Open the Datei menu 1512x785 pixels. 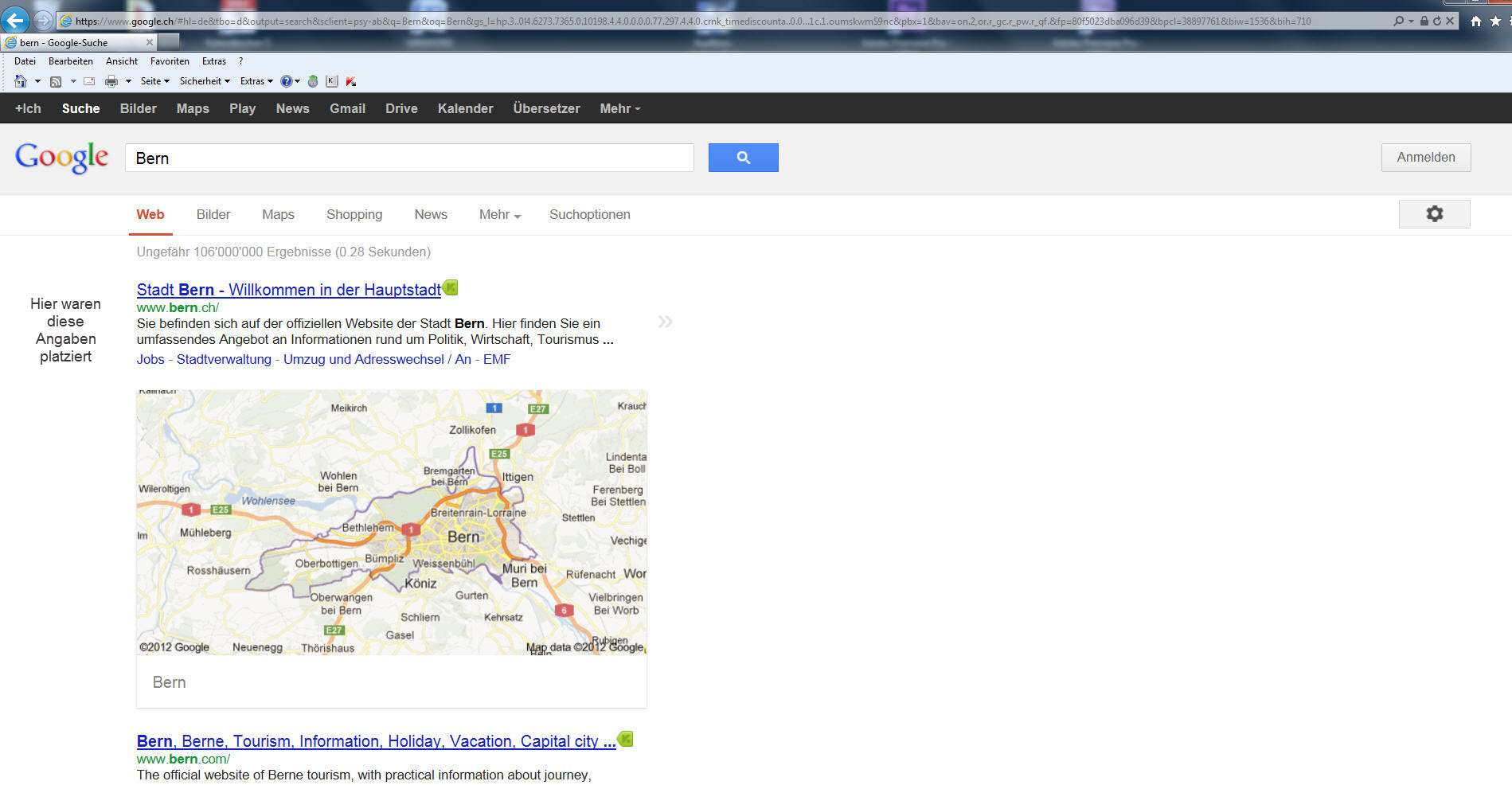[25, 61]
